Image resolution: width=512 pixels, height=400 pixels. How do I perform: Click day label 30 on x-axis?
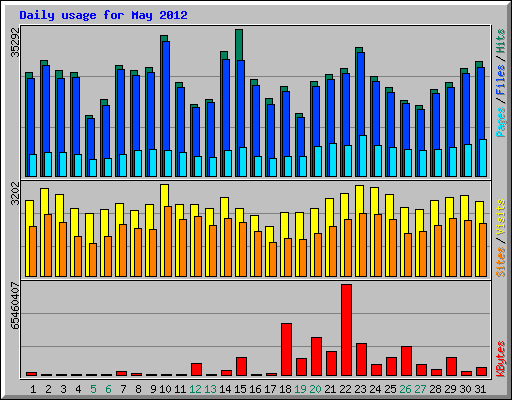tap(465, 389)
